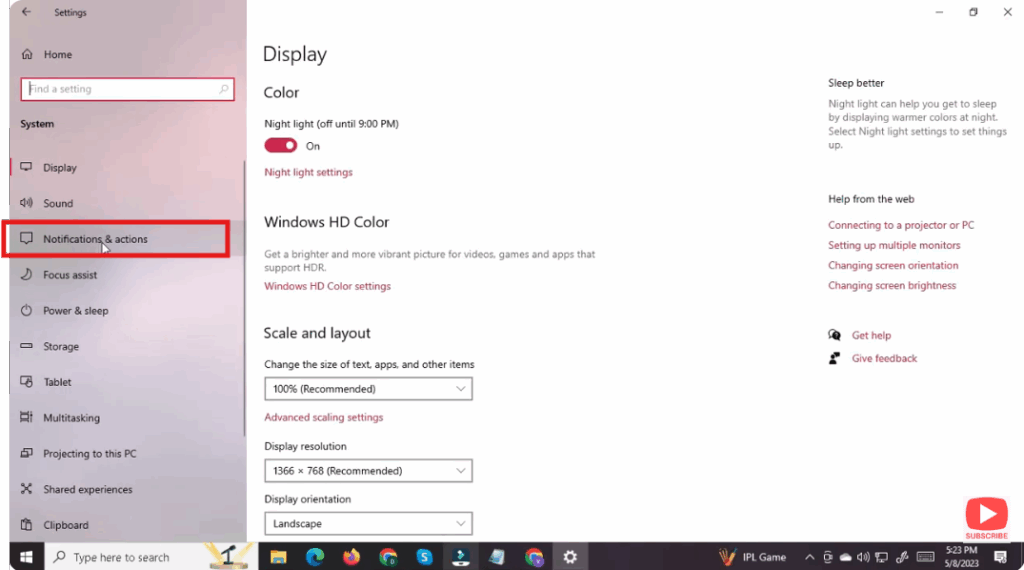Go to Multitasking settings page

click(x=71, y=418)
